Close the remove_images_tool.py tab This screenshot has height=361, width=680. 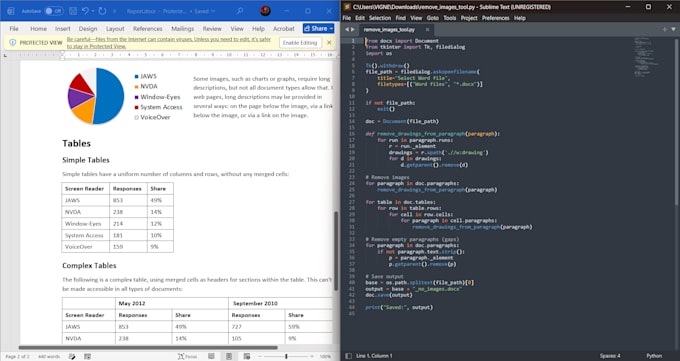(427, 30)
